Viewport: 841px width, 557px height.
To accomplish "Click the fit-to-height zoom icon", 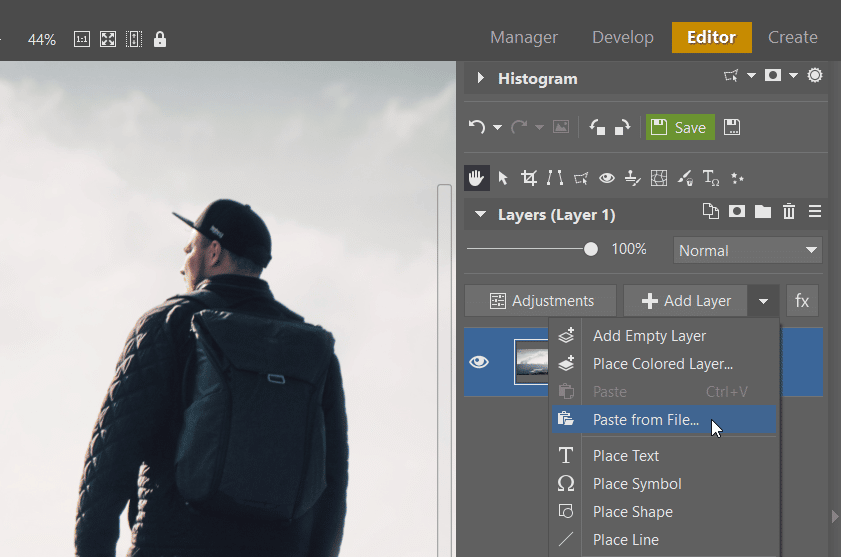I will (x=134, y=39).
